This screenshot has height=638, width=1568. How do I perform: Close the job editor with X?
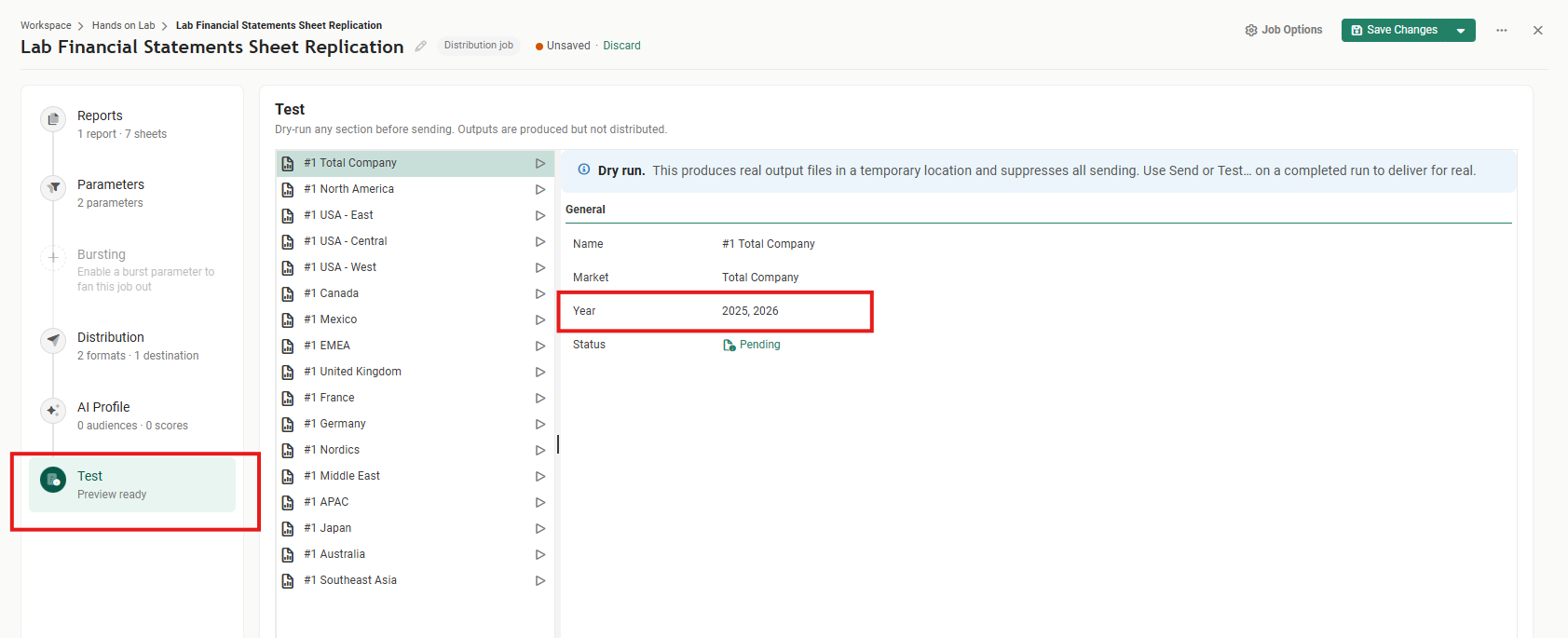tap(1538, 31)
